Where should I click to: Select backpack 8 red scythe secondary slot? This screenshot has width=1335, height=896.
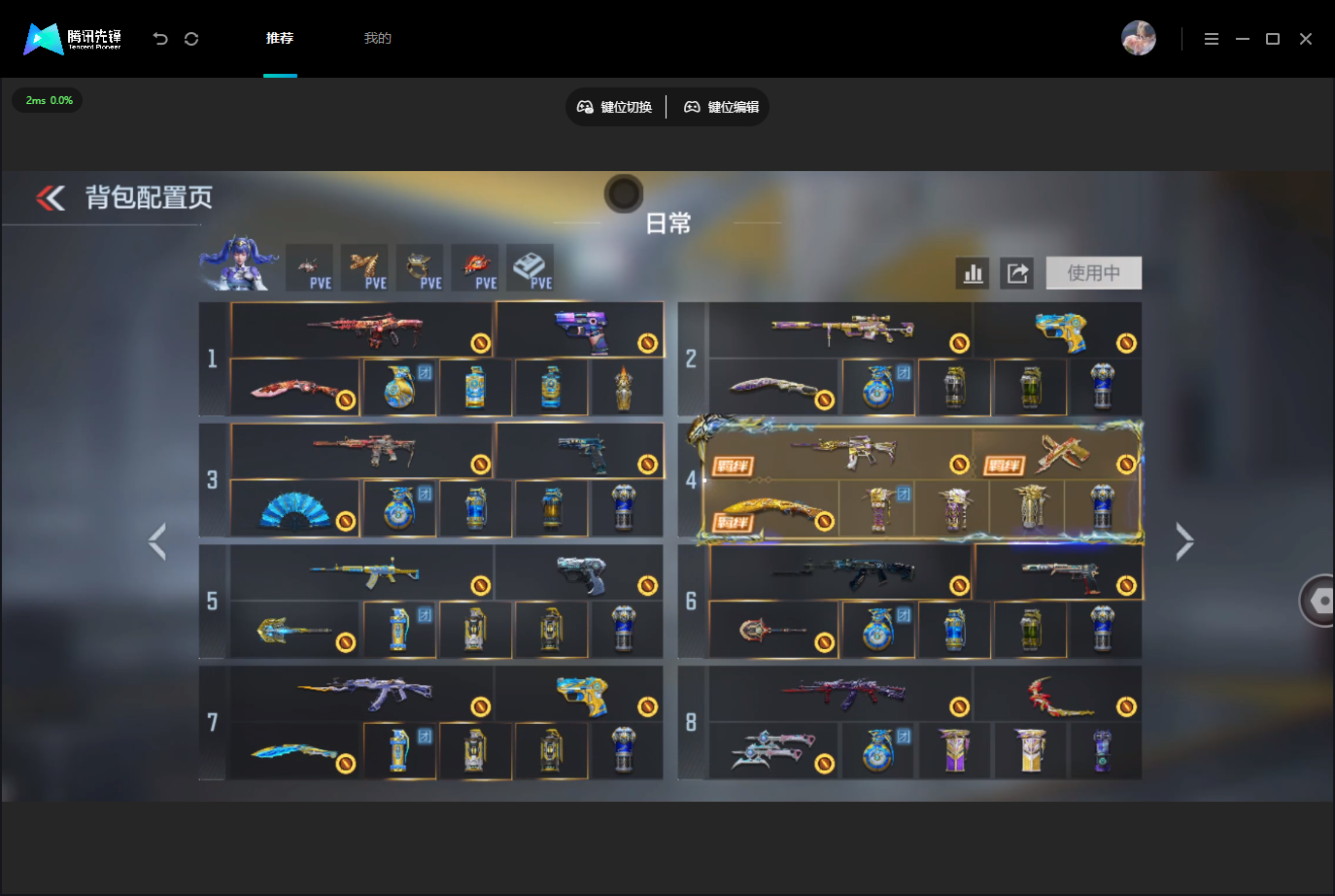point(1058,693)
